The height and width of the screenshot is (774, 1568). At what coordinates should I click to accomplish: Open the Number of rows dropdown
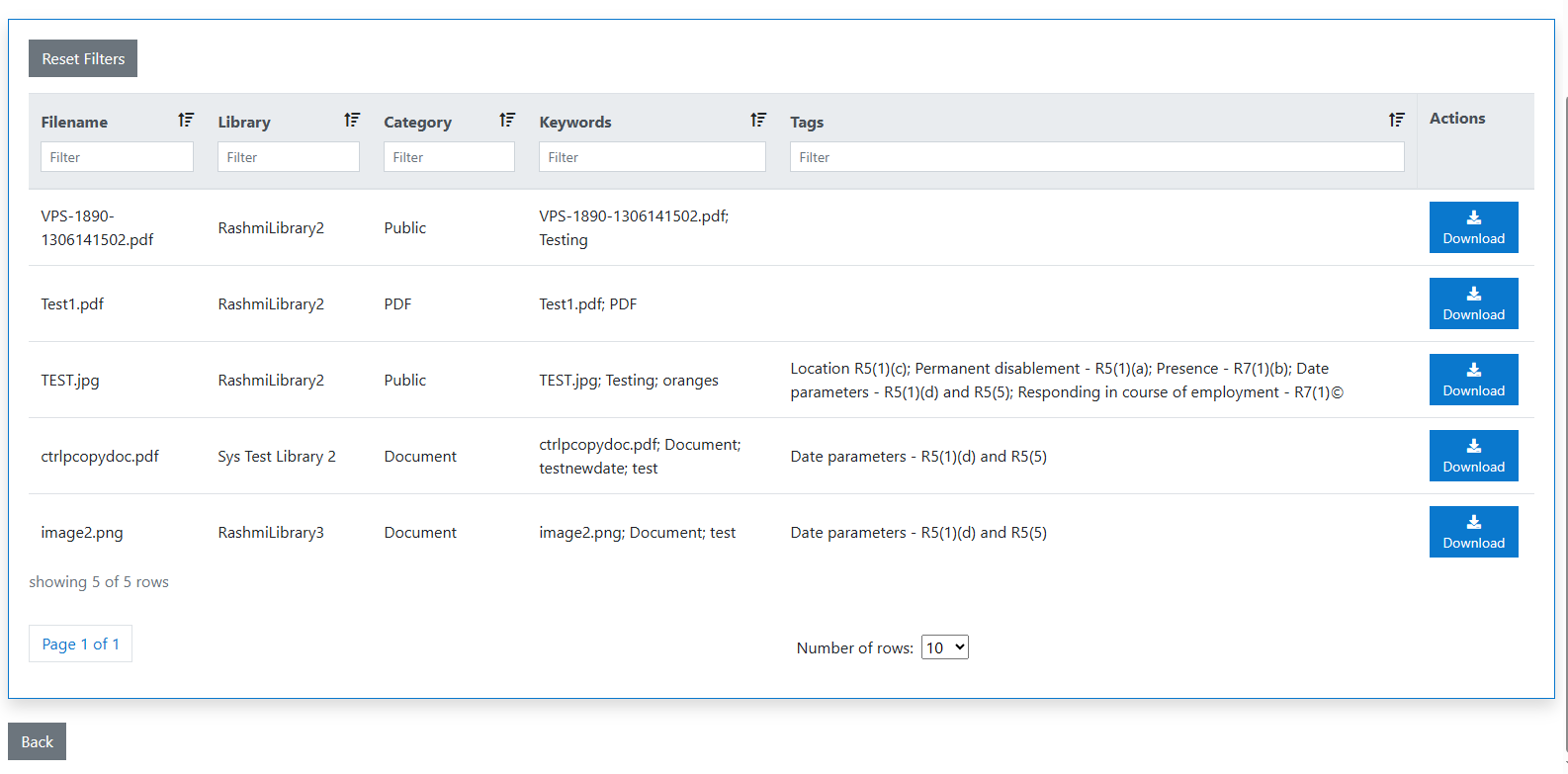944,647
